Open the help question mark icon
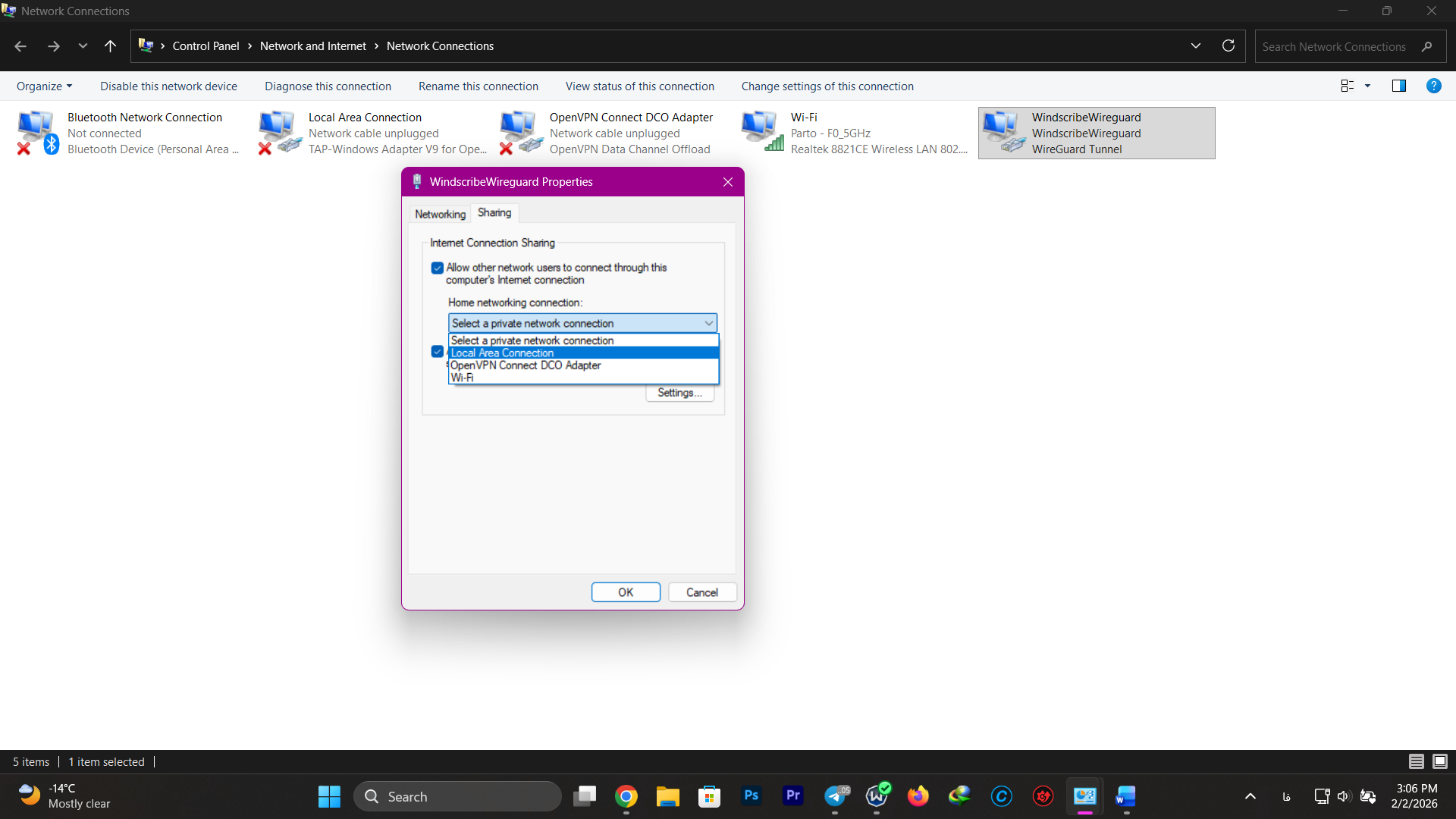The width and height of the screenshot is (1456, 819). [x=1433, y=86]
